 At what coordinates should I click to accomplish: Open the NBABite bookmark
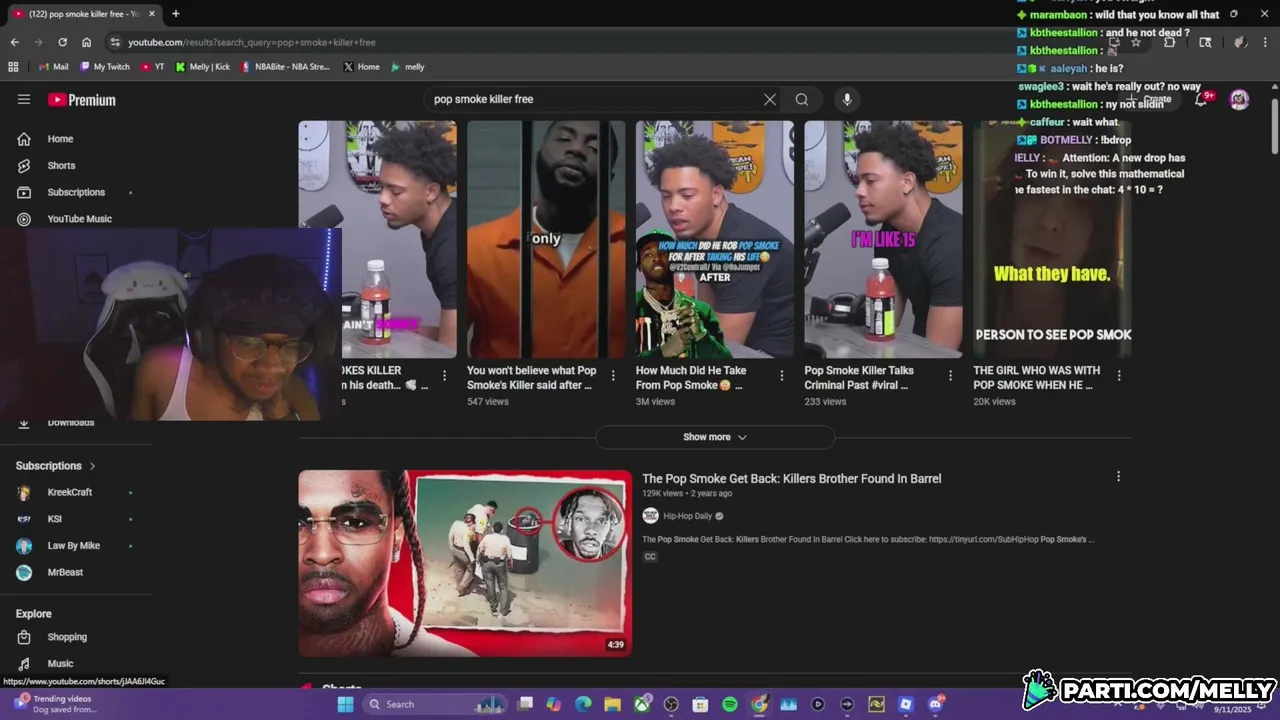click(285, 67)
